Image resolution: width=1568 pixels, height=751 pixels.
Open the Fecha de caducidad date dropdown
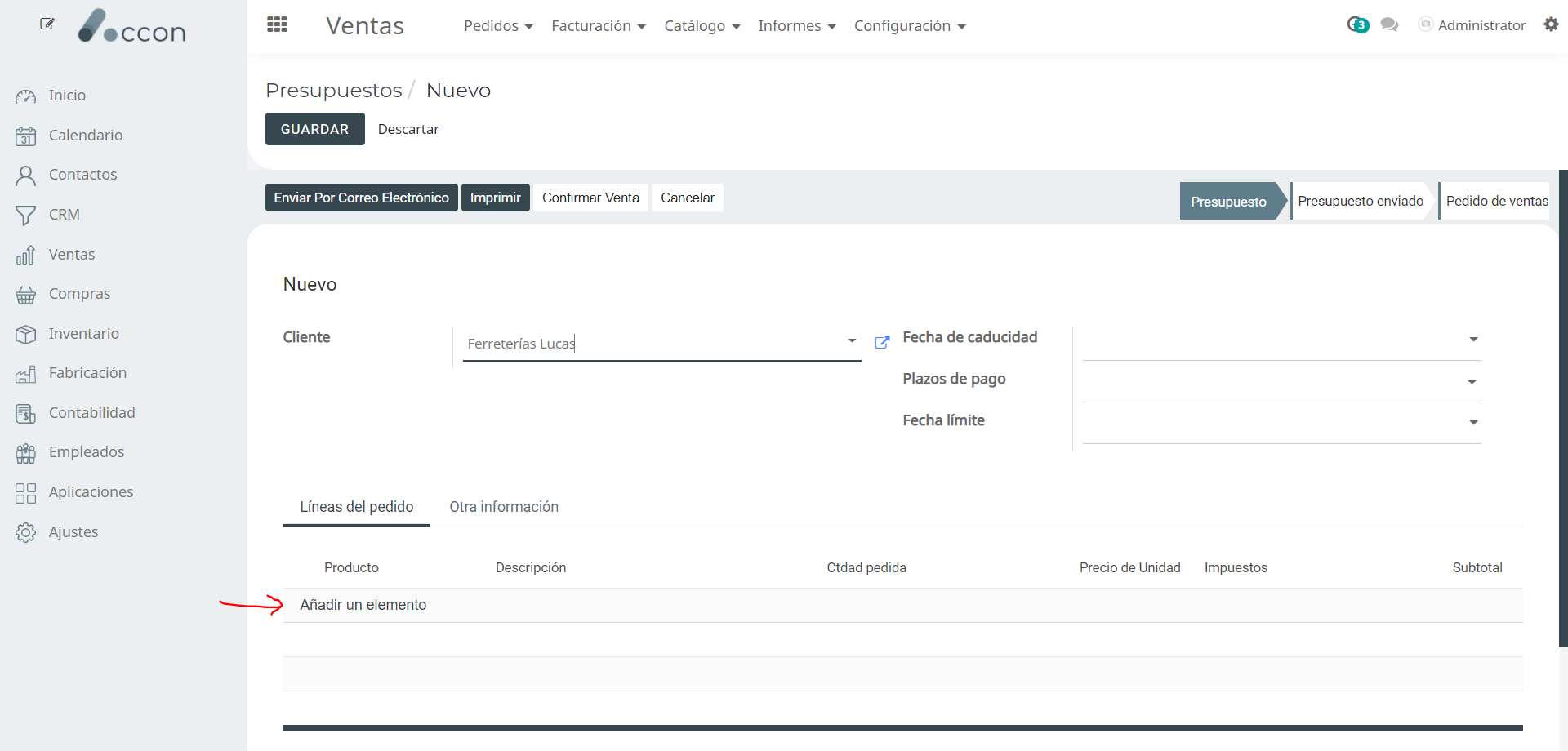1473,339
